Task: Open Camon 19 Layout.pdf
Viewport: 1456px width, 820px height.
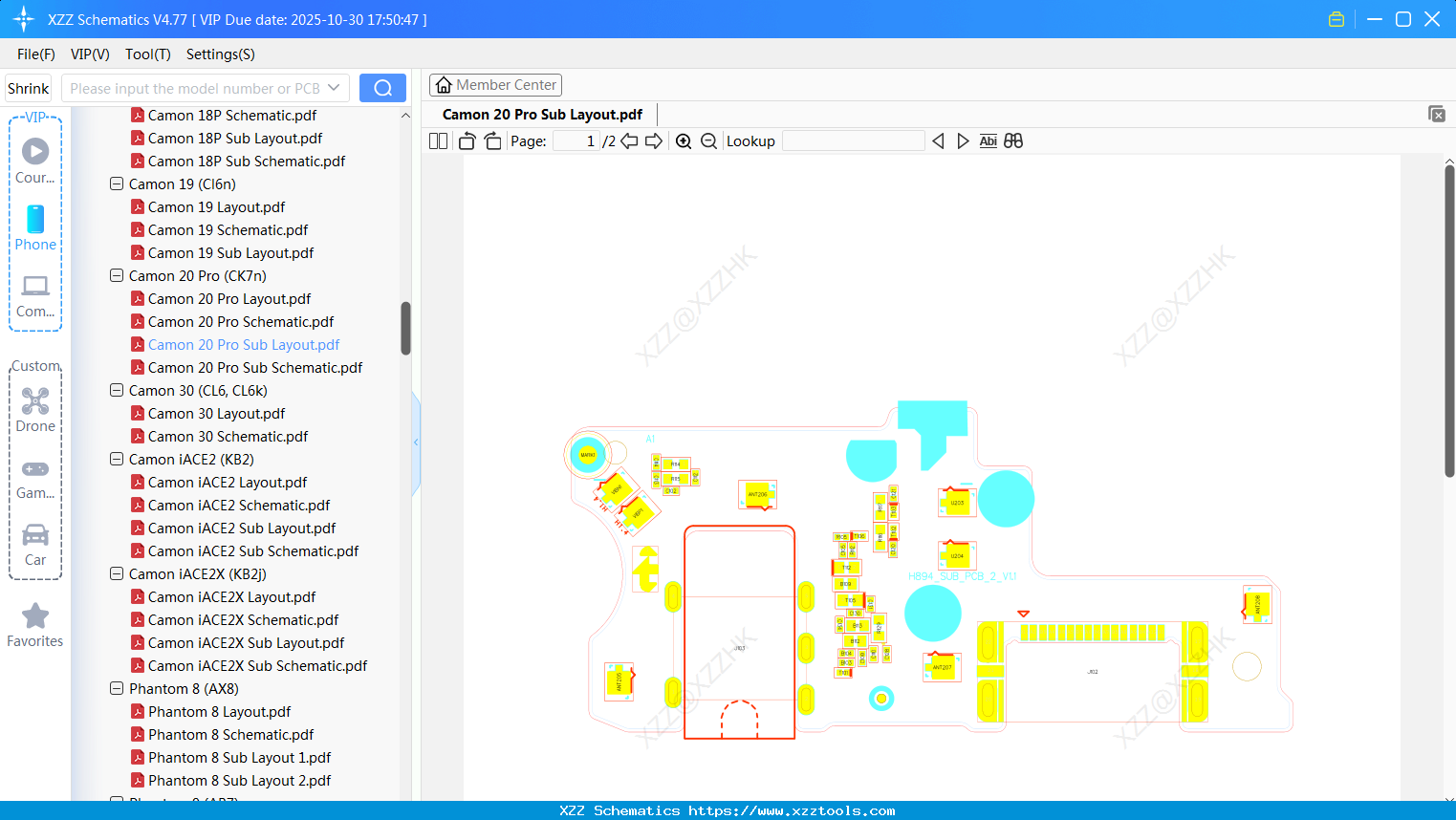Action: click(216, 206)
